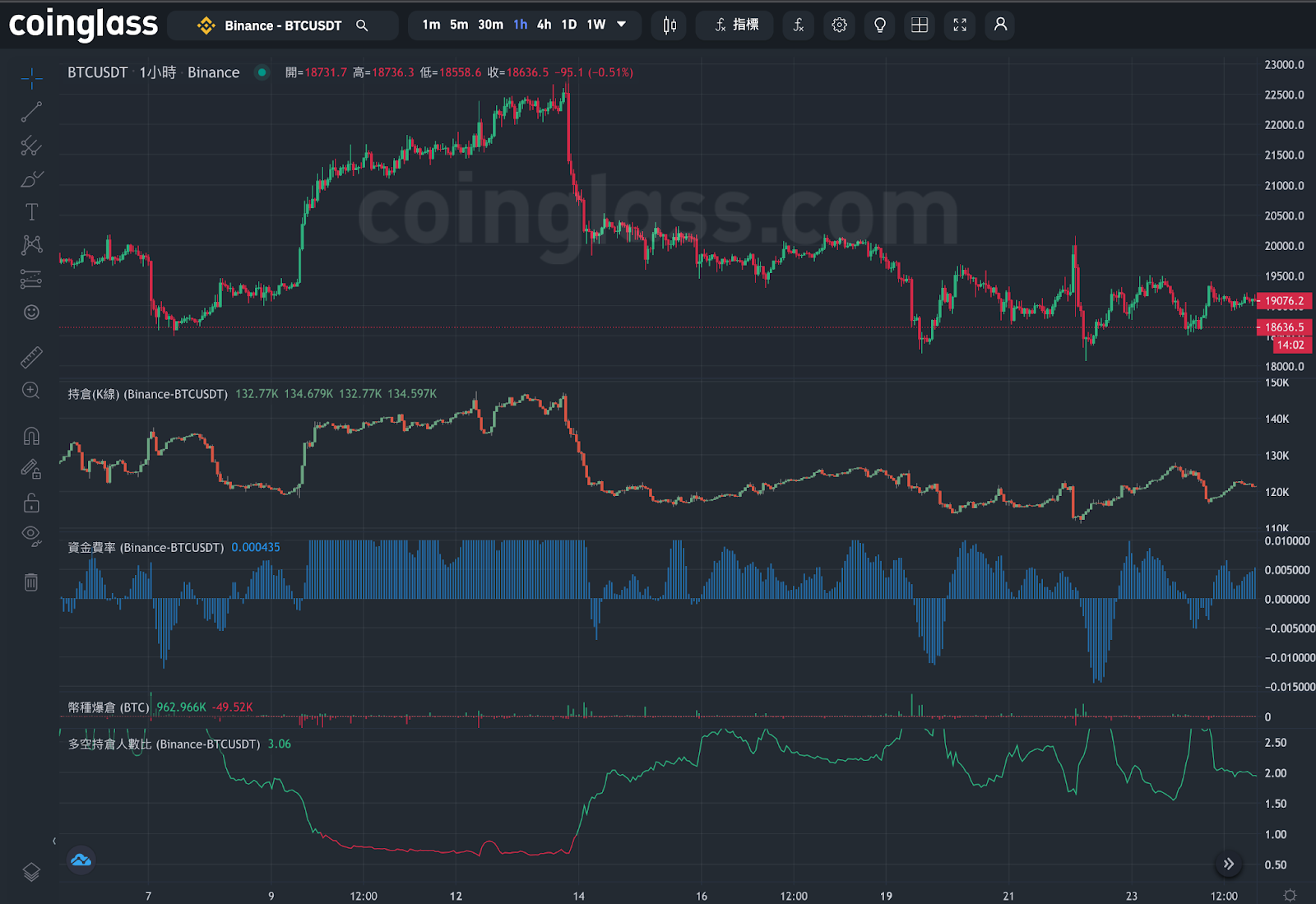Open the object tree layers icon
1316x904 pixels.
click(x=31, y=872)
